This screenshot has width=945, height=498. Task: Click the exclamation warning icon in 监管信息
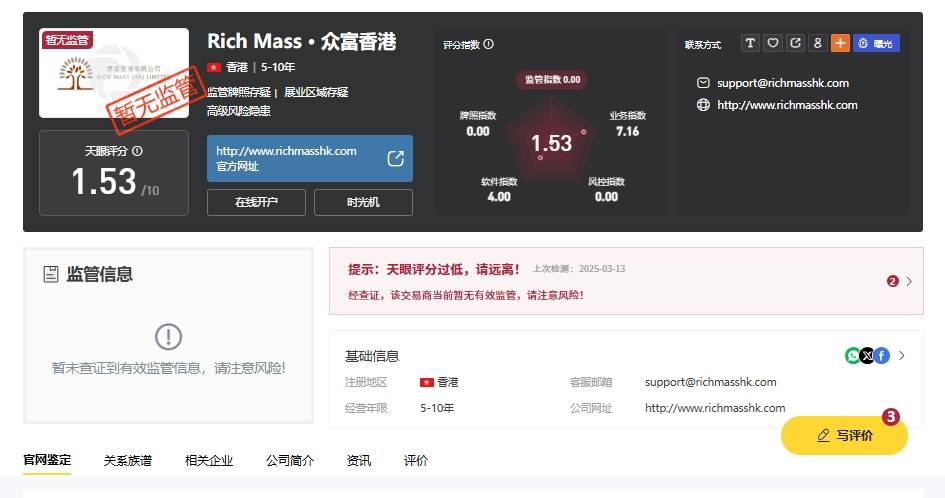coord(168,336)
